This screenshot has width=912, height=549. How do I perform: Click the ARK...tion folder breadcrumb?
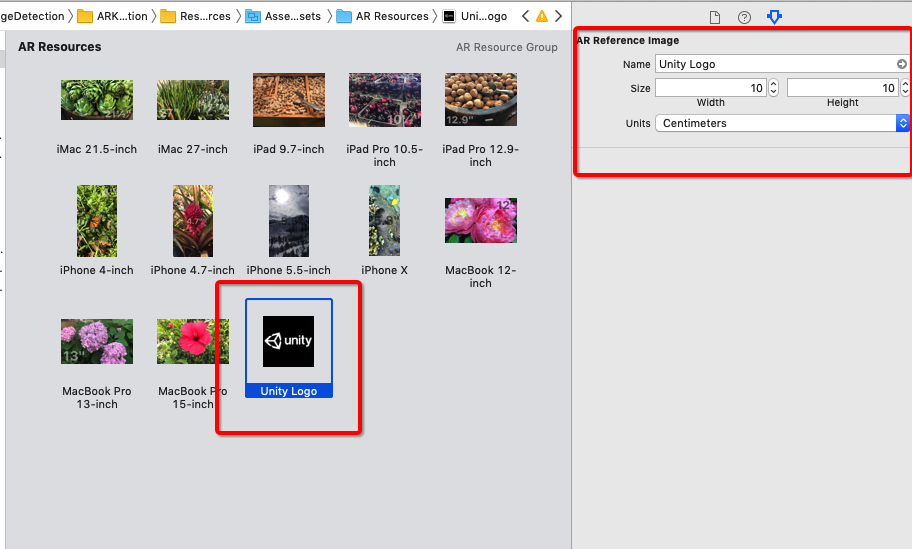click(112, 16)
